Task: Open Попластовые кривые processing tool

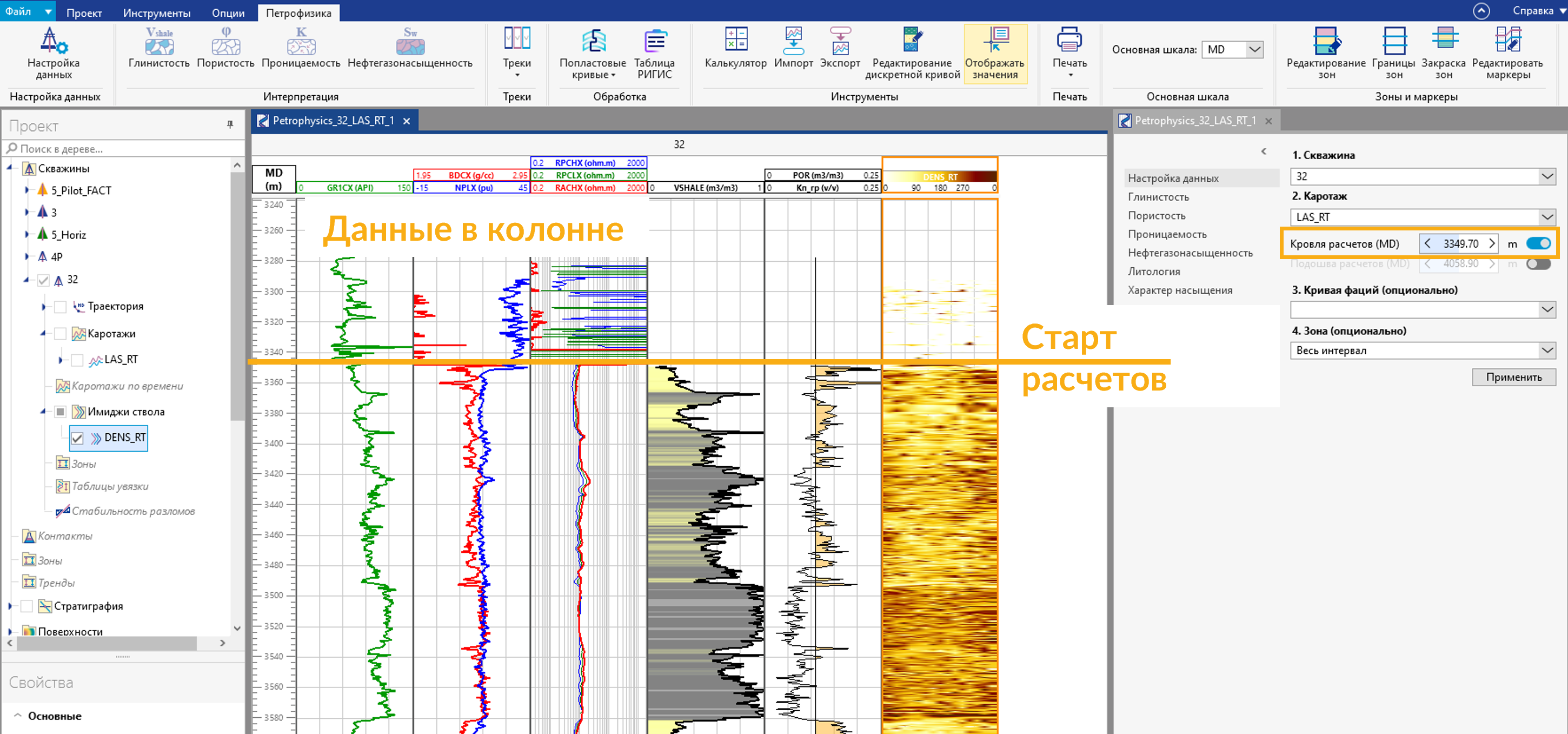Action: point(592,53)
